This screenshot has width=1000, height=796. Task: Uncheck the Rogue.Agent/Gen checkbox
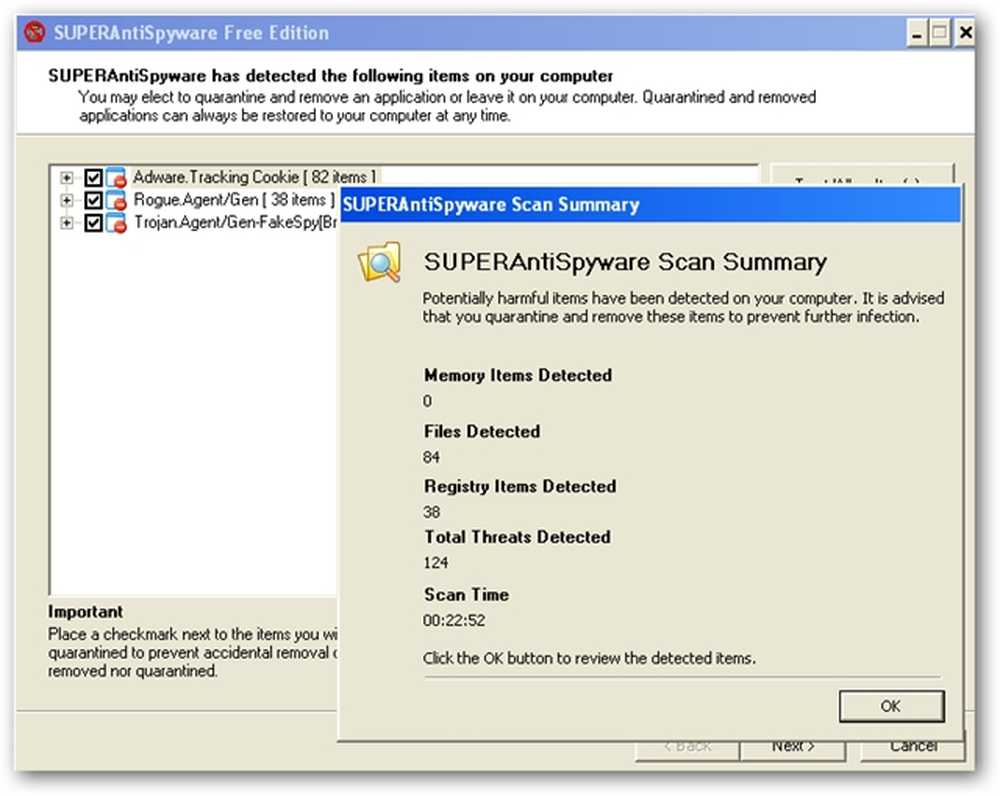(x=93, y=200)
